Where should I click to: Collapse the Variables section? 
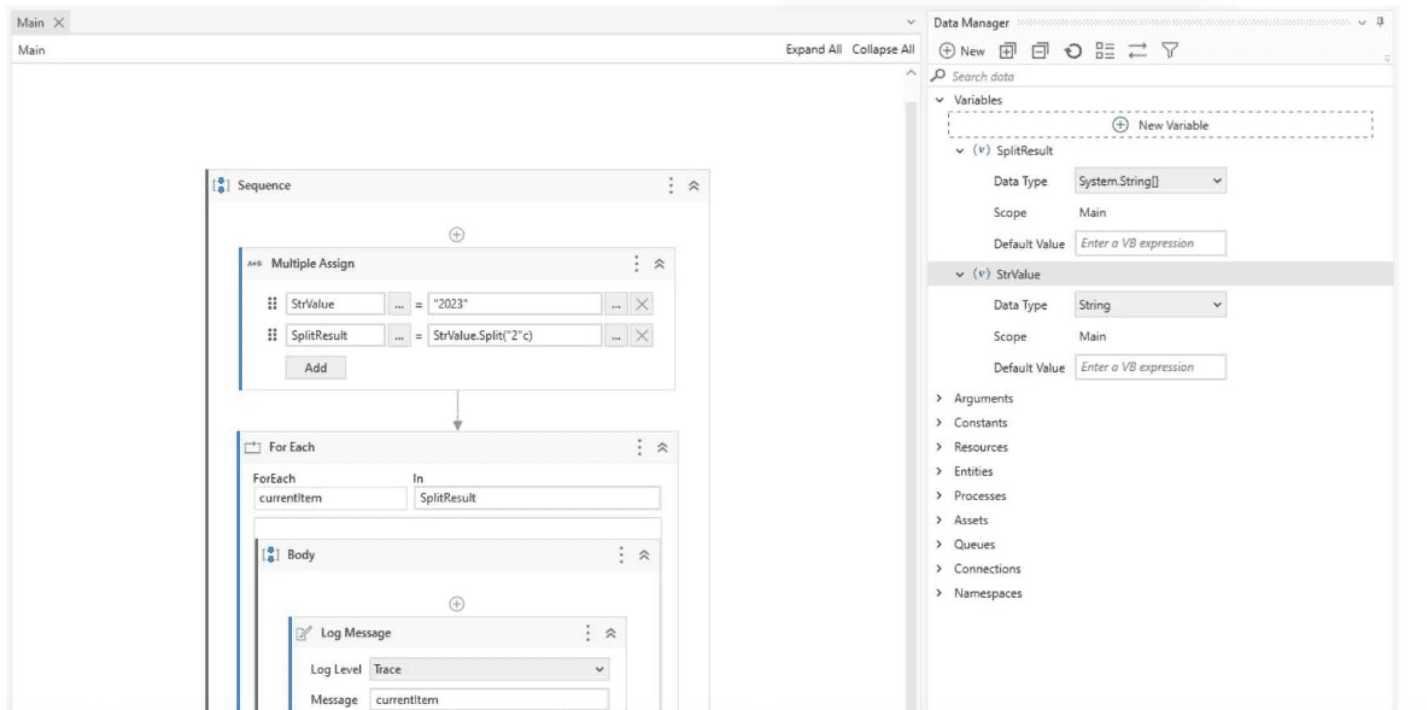tap(939, 100)
